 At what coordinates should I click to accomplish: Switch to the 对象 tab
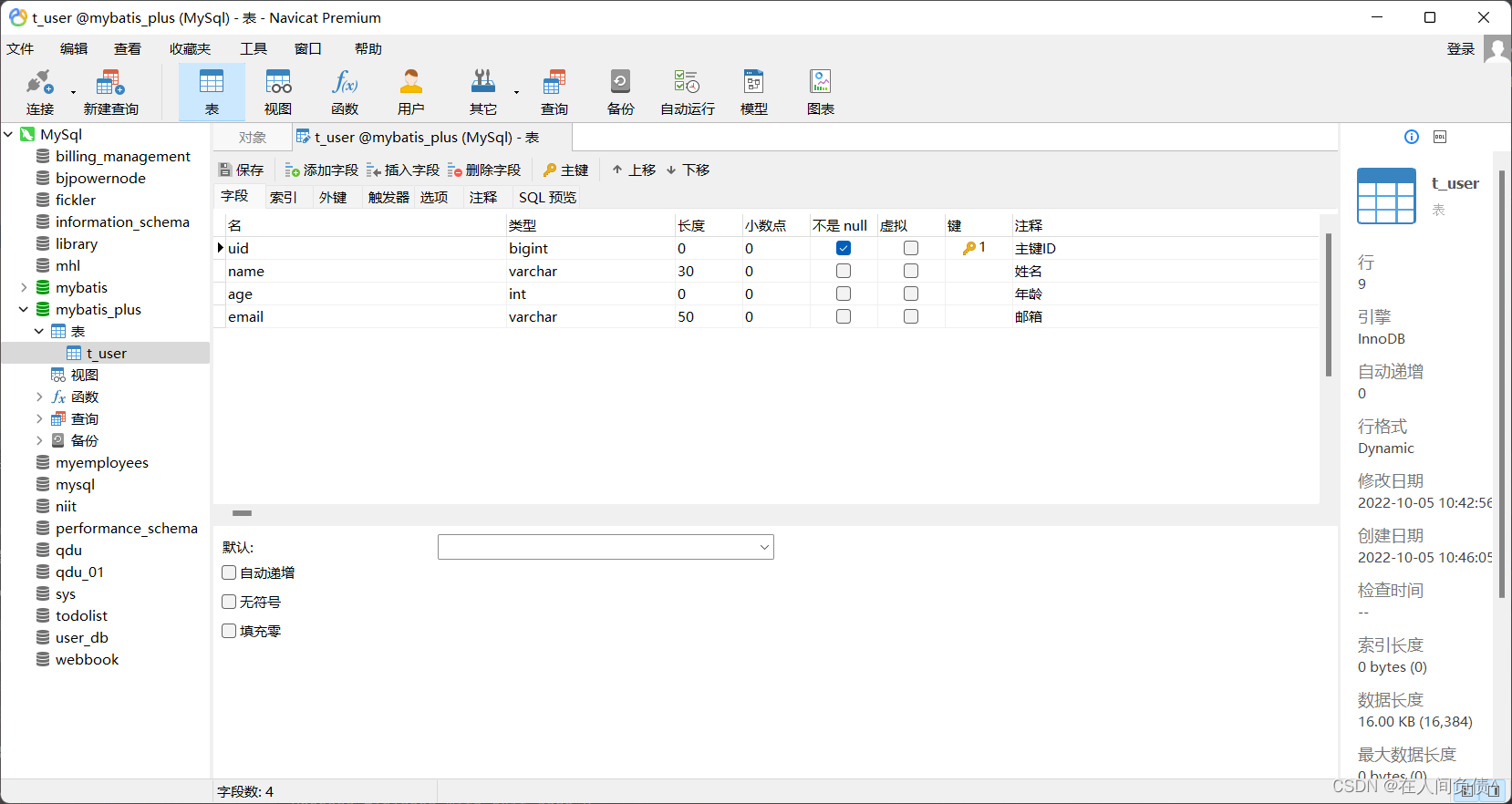coord(253,138)
